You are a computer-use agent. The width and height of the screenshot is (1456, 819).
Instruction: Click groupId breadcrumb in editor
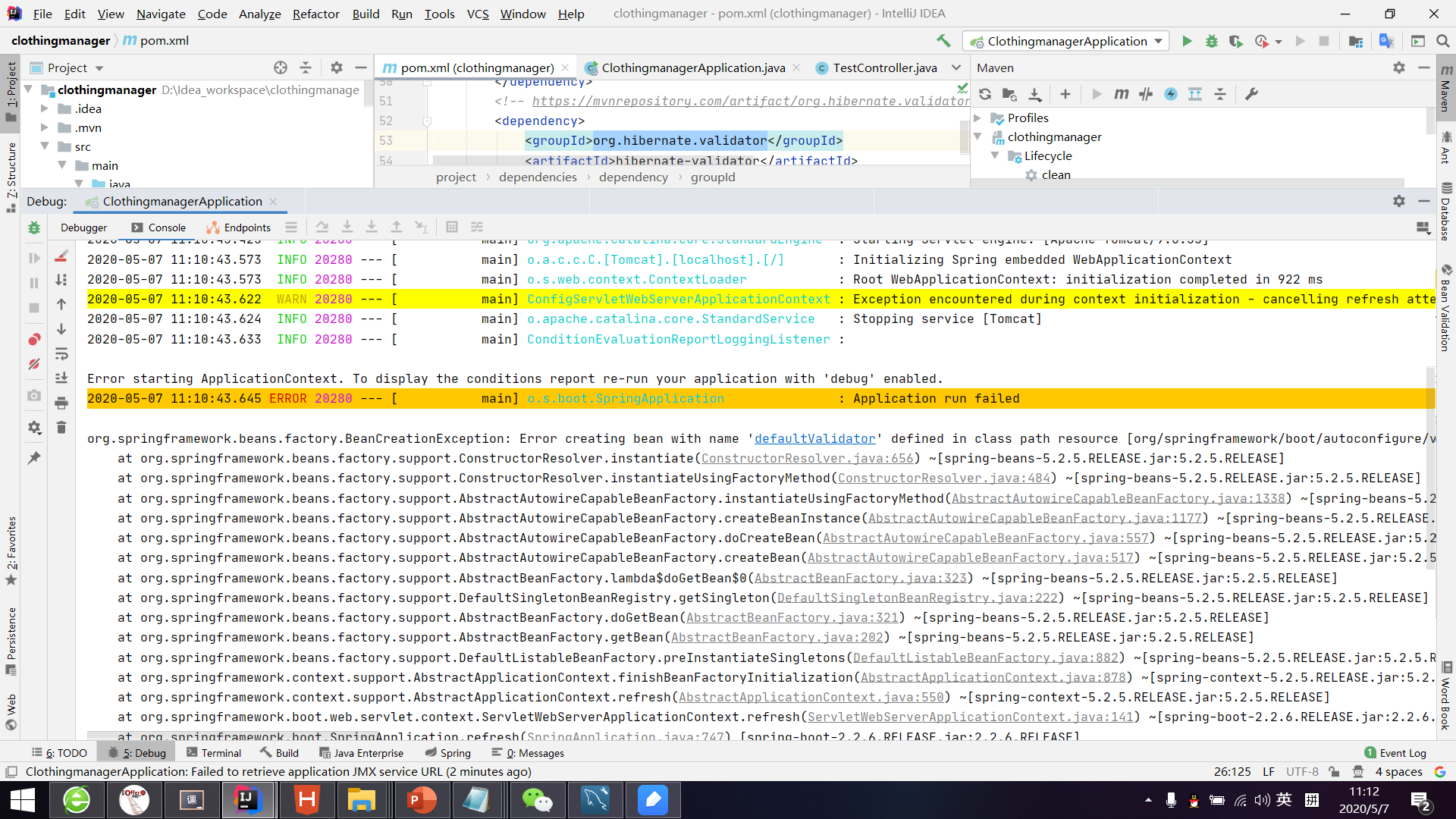tap(712, 177)
